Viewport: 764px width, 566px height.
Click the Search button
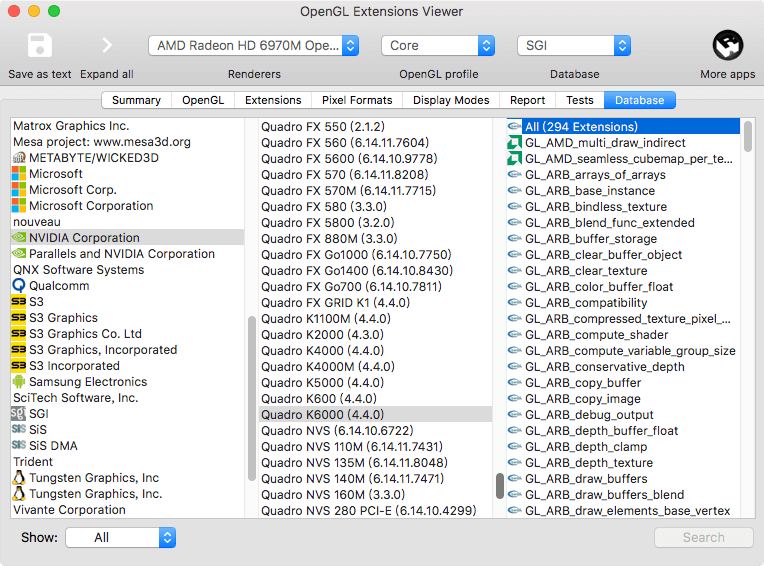pyautogui.click(x=704, y=537)
